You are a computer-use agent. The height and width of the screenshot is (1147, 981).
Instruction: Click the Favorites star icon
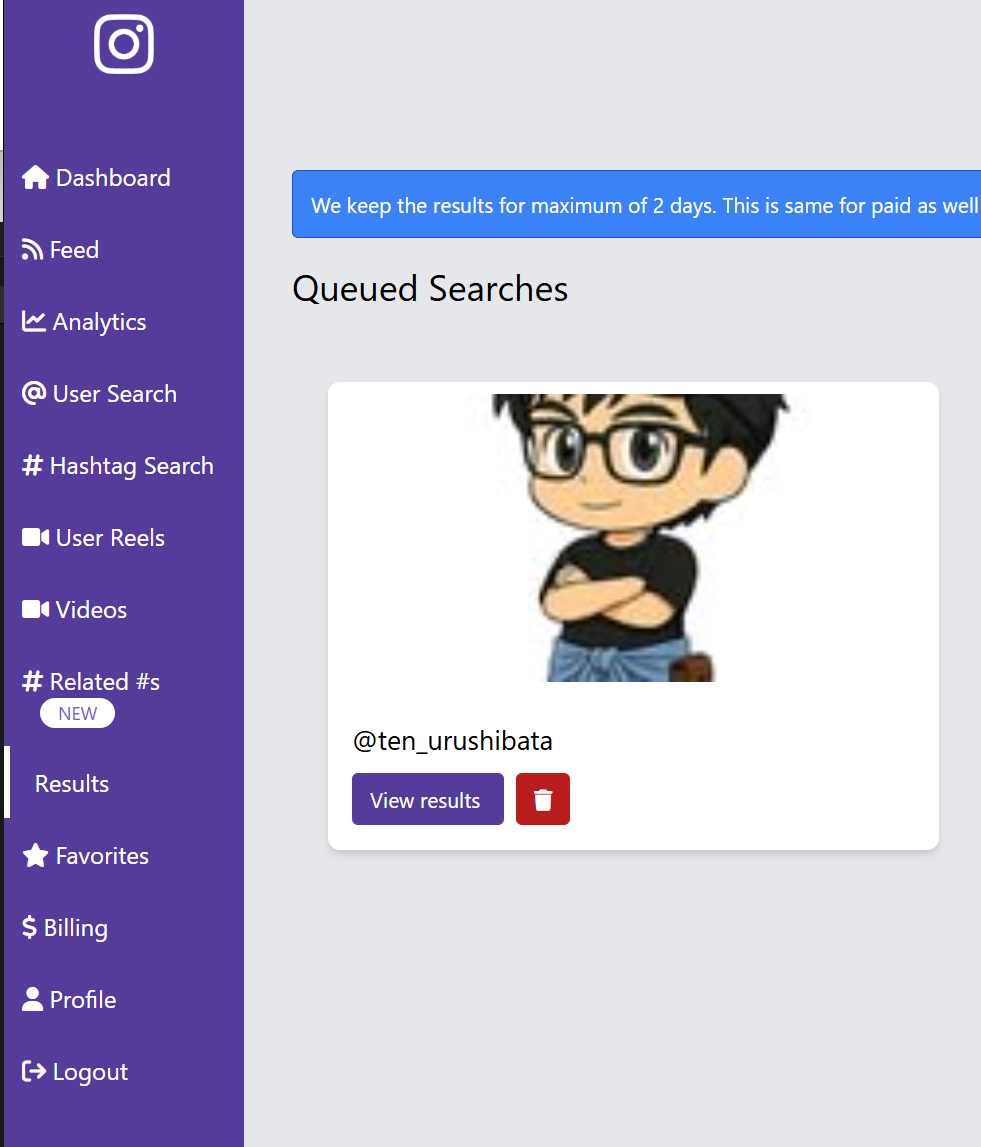pyautogui.click(x=35, y=856)
